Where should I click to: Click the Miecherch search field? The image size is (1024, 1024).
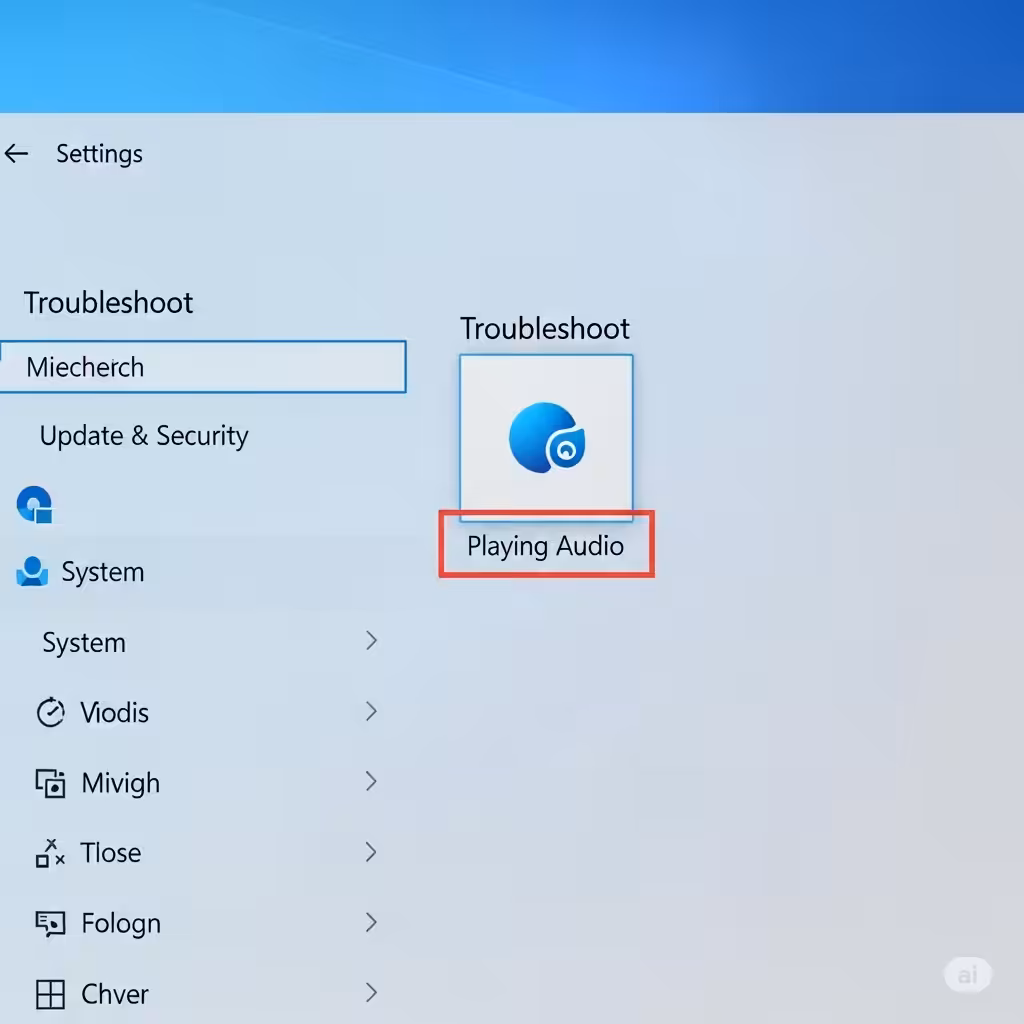pos(203,367)
